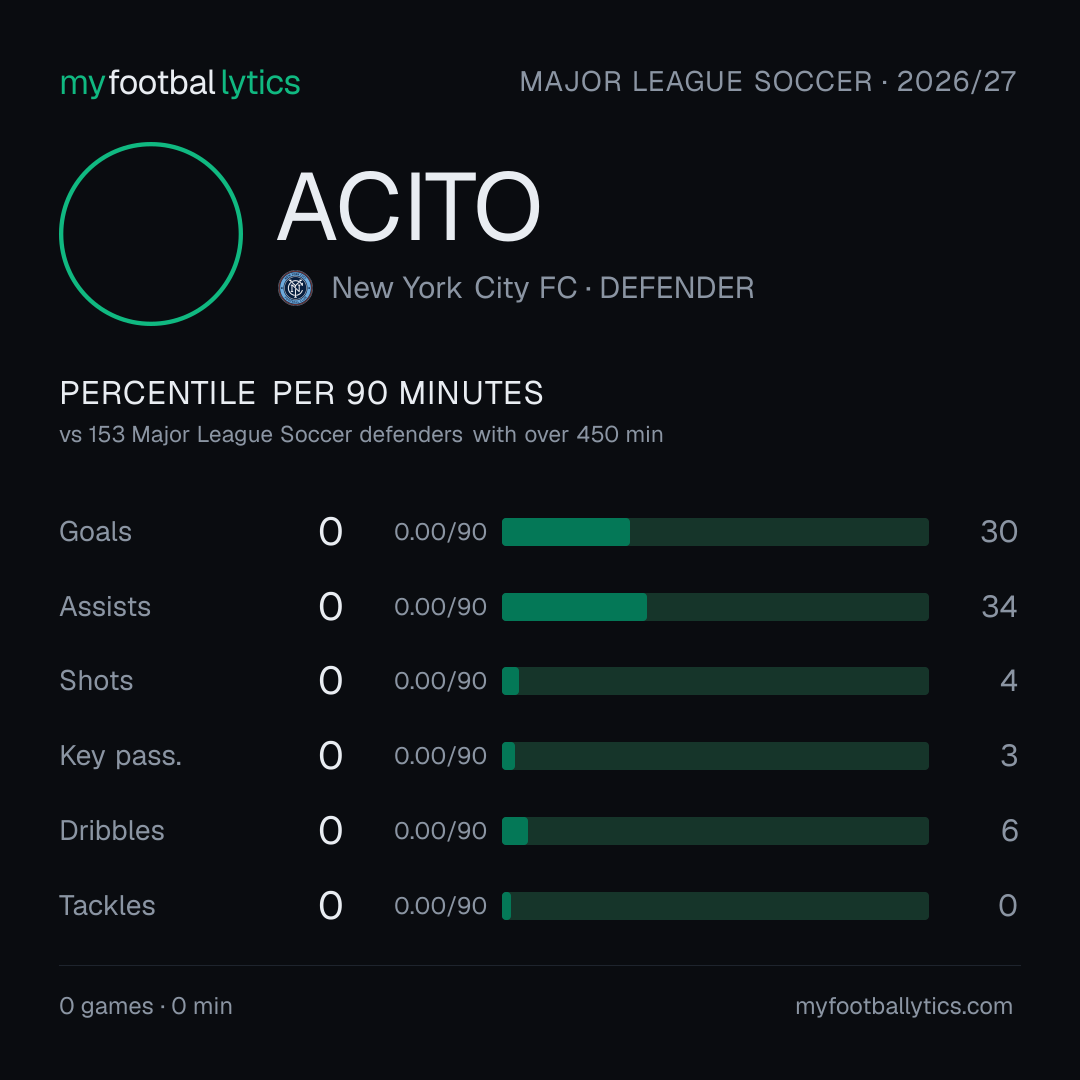This screenshot has width=1080, height=1080.
Task: Click the Major League Soccer 2026/27 header
Action: pyautogui.click(x=767, y=81)
